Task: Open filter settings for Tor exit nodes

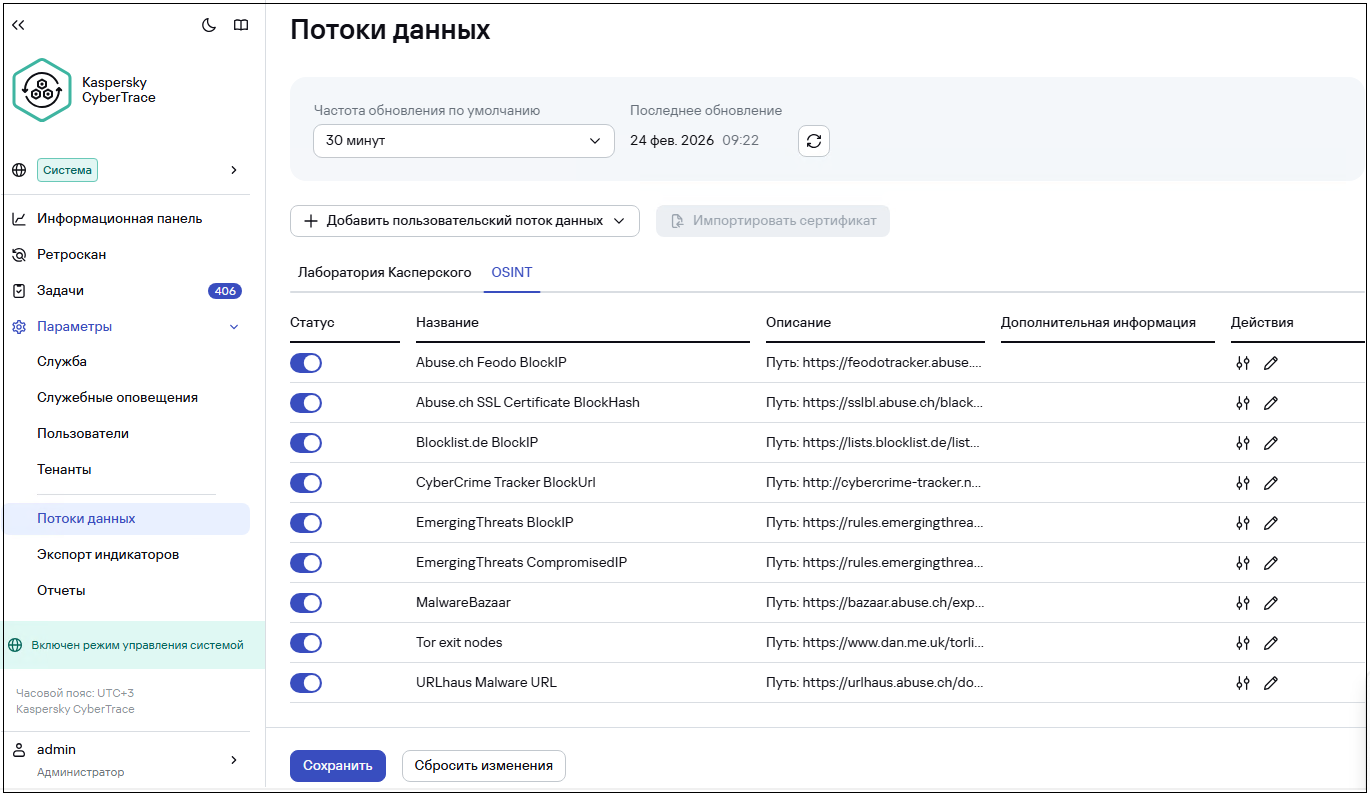Action: [1243, 643]
